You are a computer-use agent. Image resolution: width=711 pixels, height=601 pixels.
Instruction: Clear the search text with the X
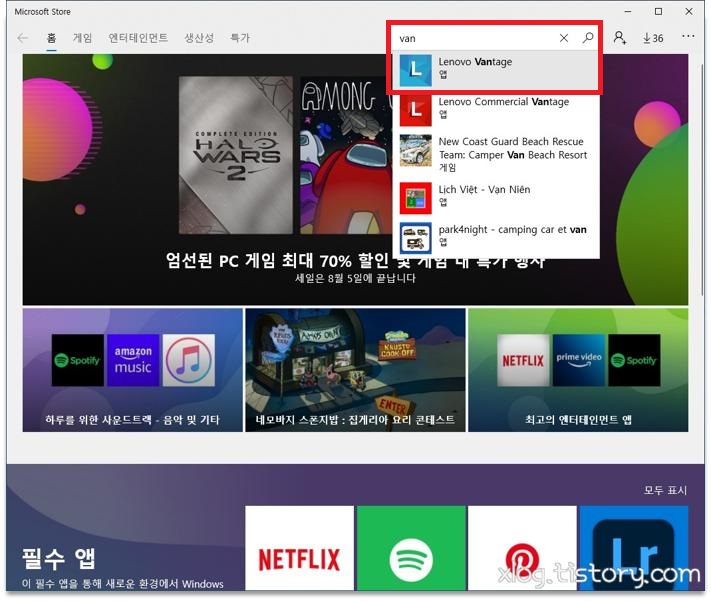pyautogui.click(x=564, y=38)
